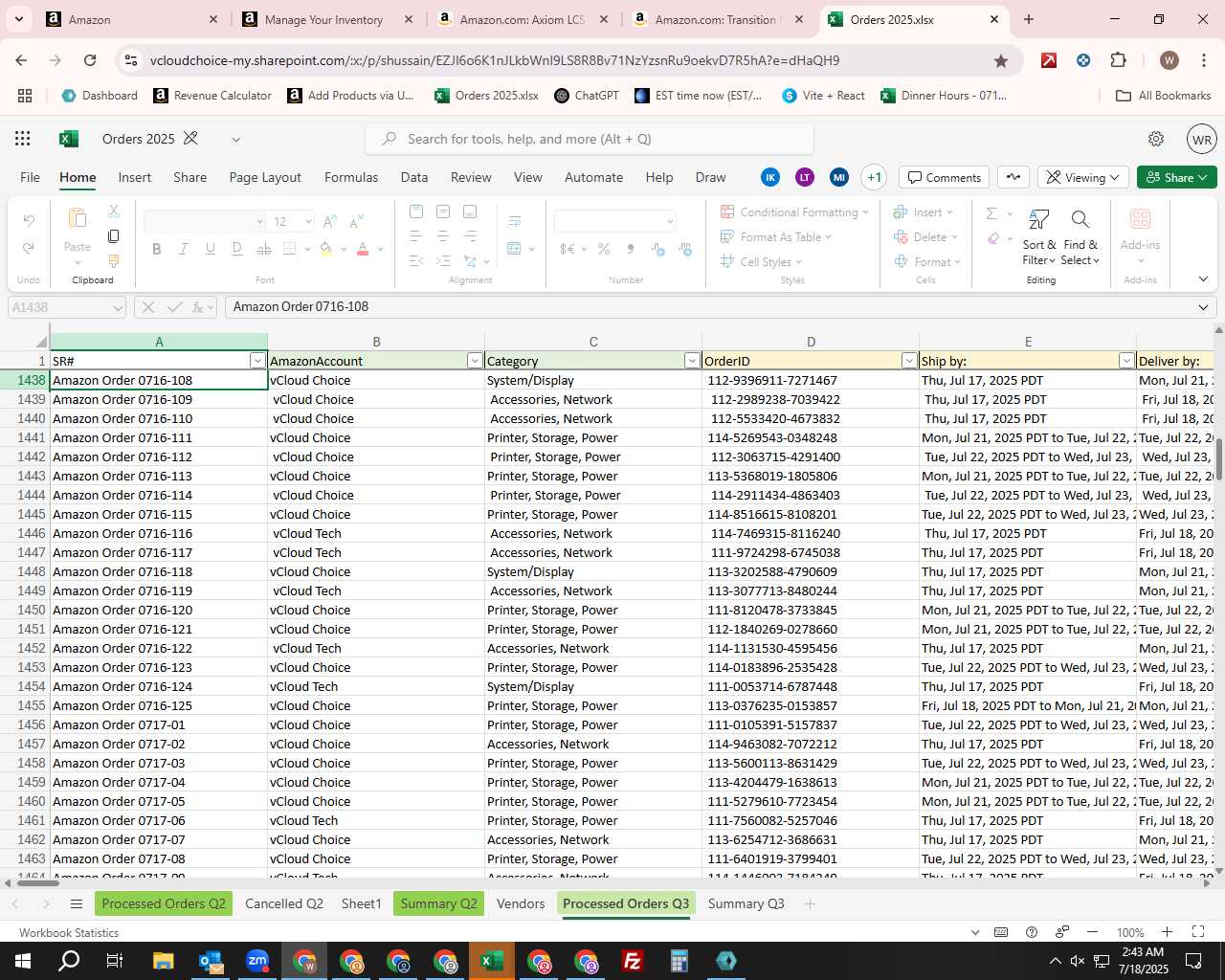Click the Format Painter brush icon
This screenshot has height=980, width=1225.
tap(114, 260)
